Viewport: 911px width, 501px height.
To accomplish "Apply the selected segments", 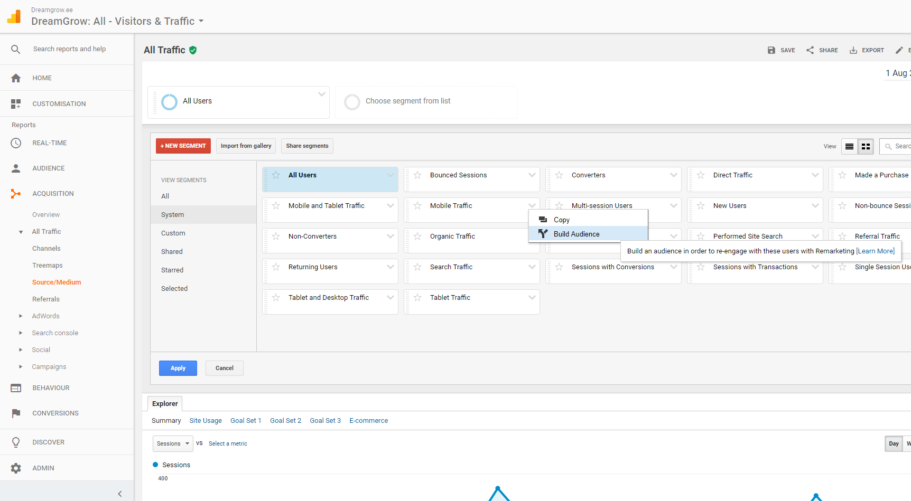I will point(178,368).
